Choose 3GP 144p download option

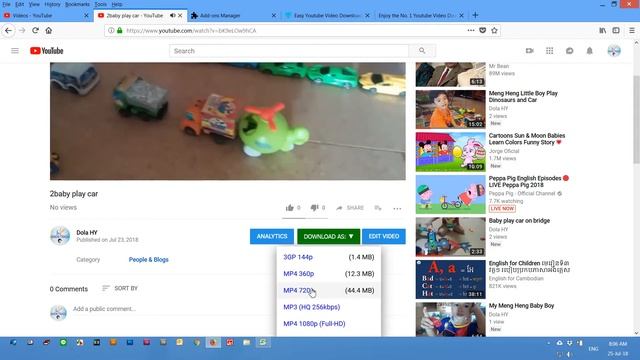(x=329, y=257)
